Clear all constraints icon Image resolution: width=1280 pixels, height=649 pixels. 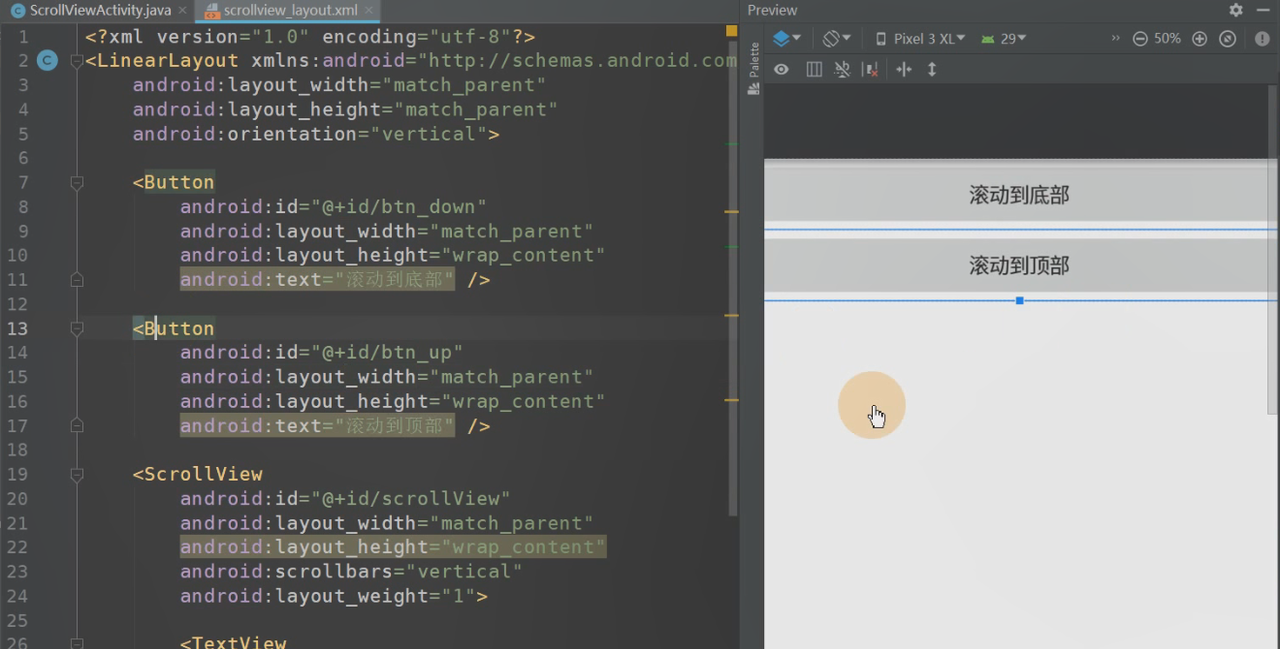[871, 69]
